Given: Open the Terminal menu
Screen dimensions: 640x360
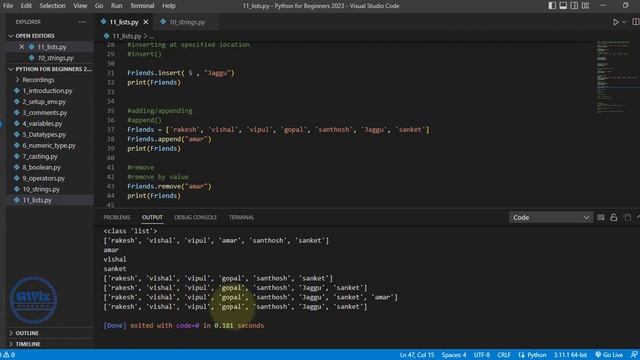Looking at the screenshot, I should (x=142, y=6).
